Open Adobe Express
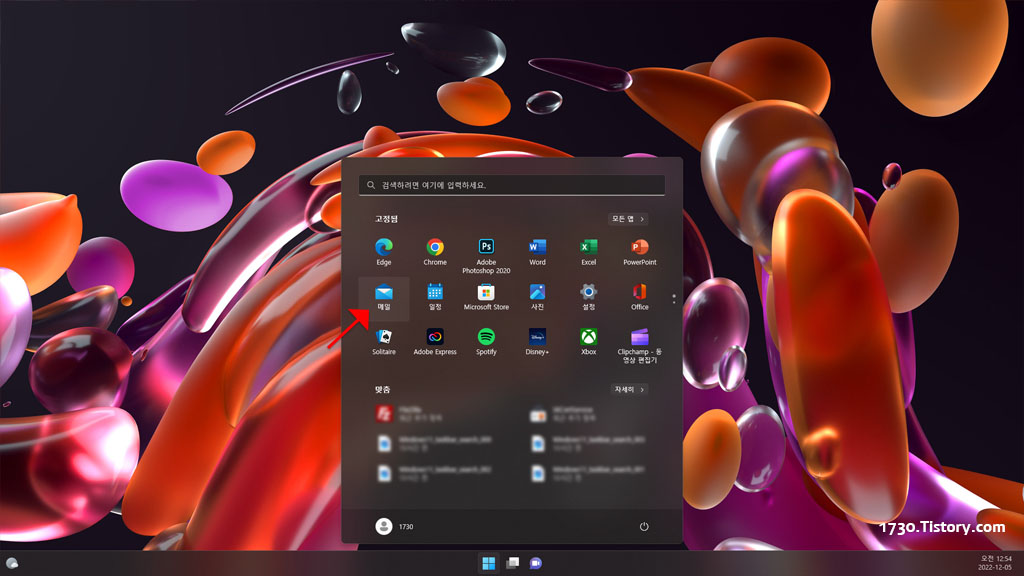1024x576 pixels. pos(435,342)
